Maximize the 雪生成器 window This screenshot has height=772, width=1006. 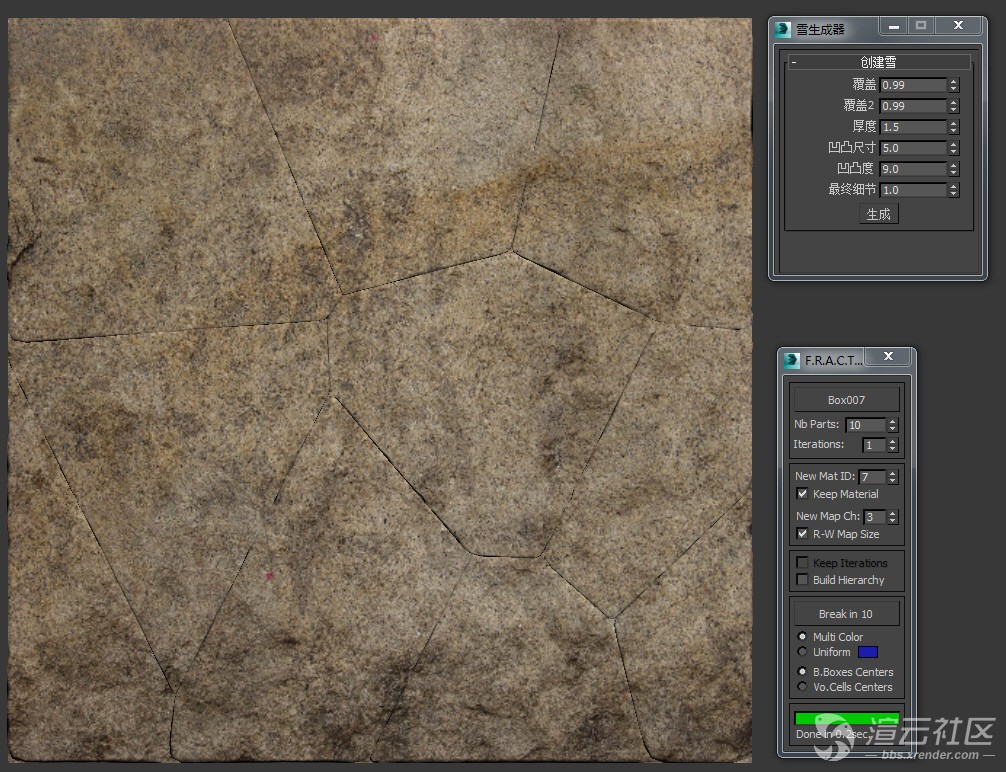click(921, 26)
